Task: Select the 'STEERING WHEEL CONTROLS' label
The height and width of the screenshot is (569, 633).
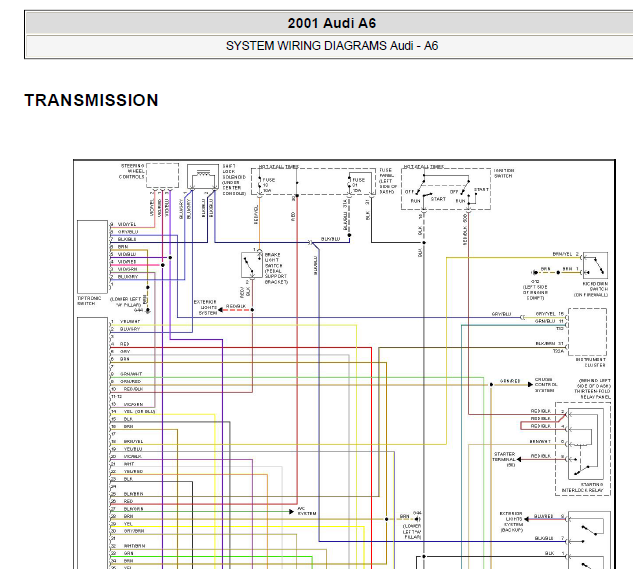Action: [132, 171]
